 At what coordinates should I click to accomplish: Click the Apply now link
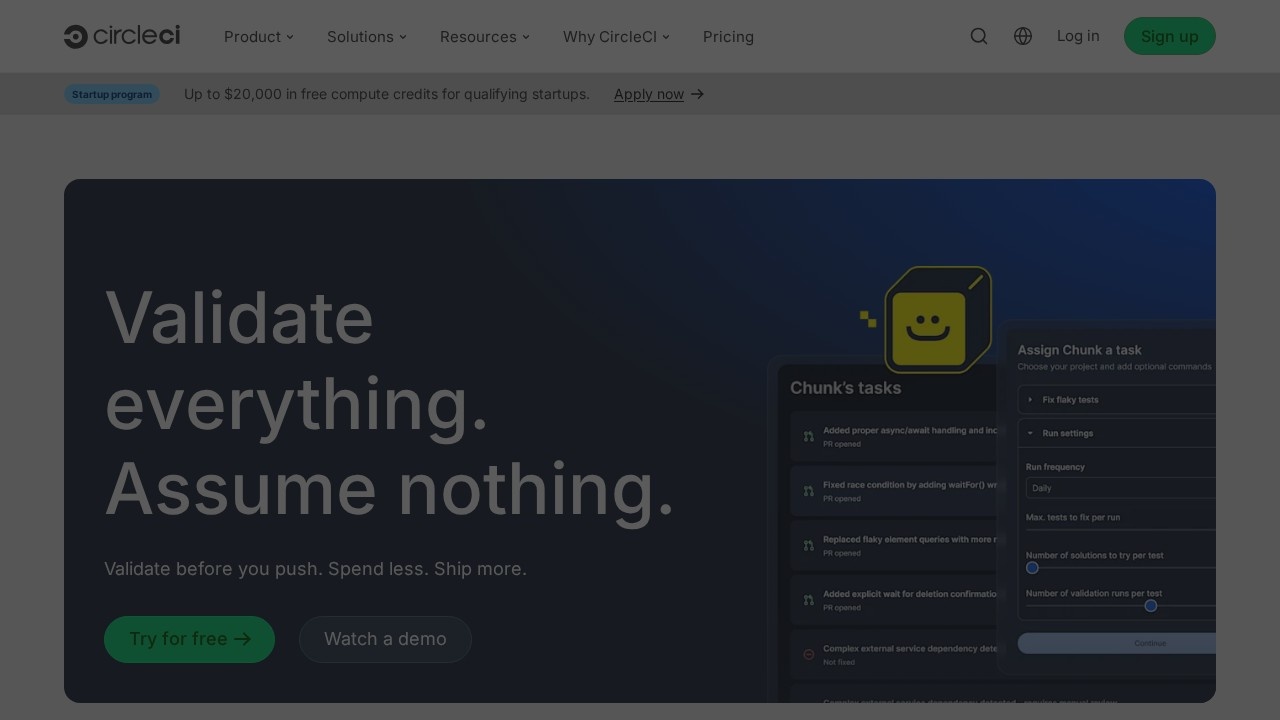pos(649,94)
